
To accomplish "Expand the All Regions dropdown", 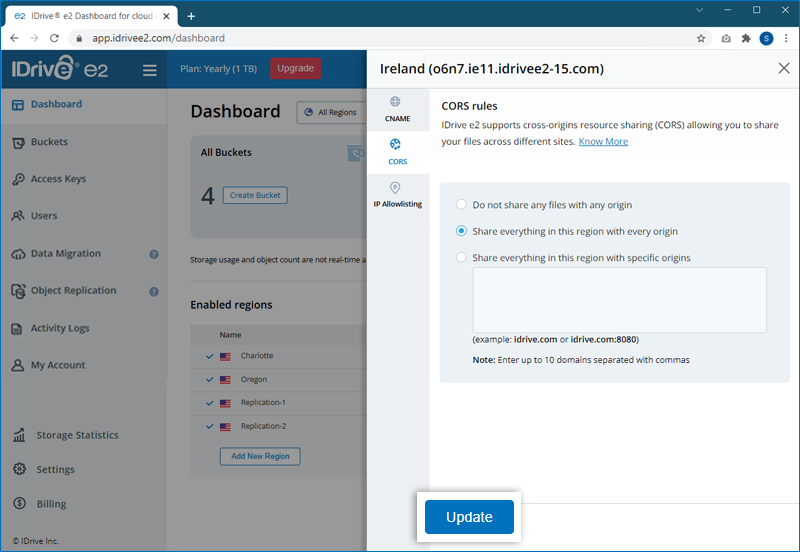I will pos(331,112).
